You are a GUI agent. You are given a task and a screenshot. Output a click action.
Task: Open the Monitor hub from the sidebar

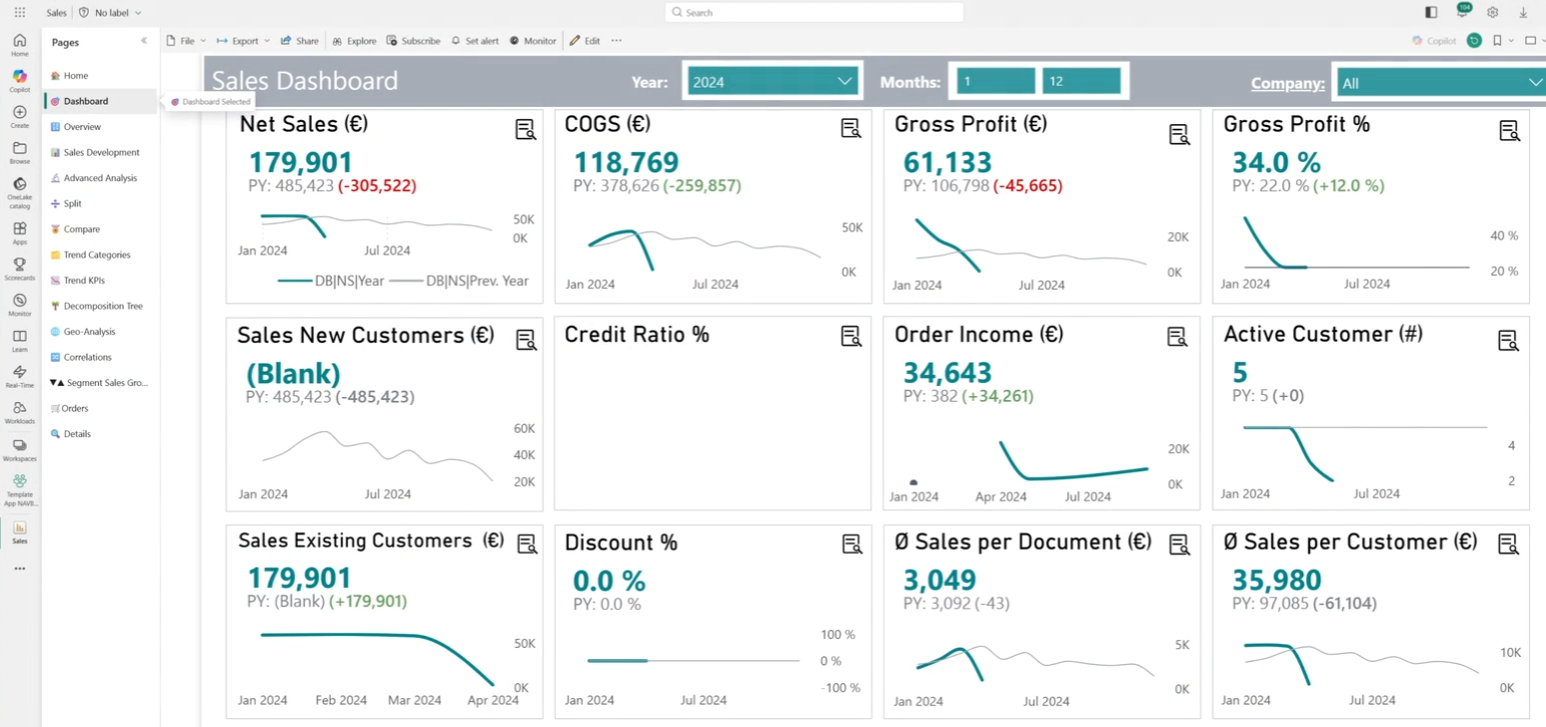click(x=19, y=303)
